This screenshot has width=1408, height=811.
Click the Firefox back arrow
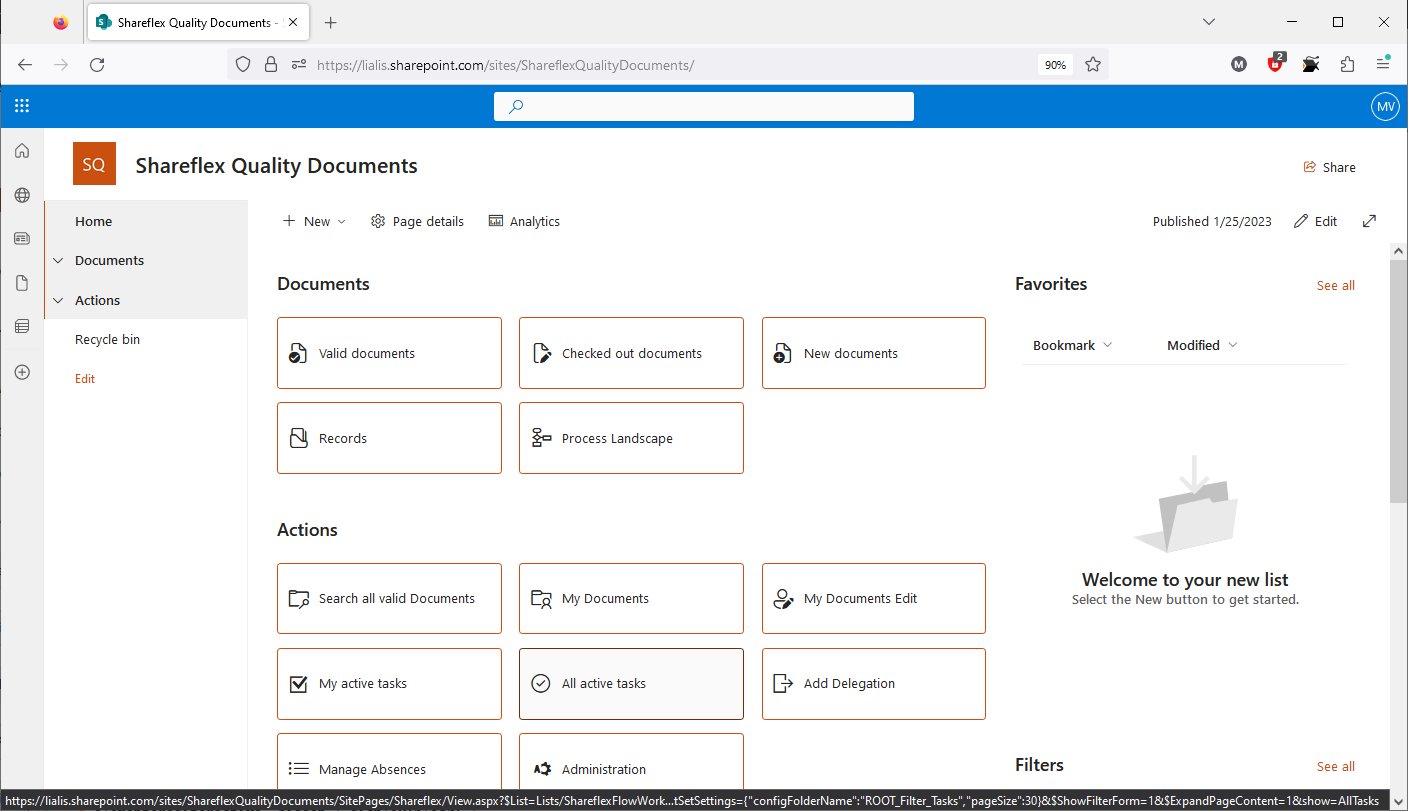(25, 64)
